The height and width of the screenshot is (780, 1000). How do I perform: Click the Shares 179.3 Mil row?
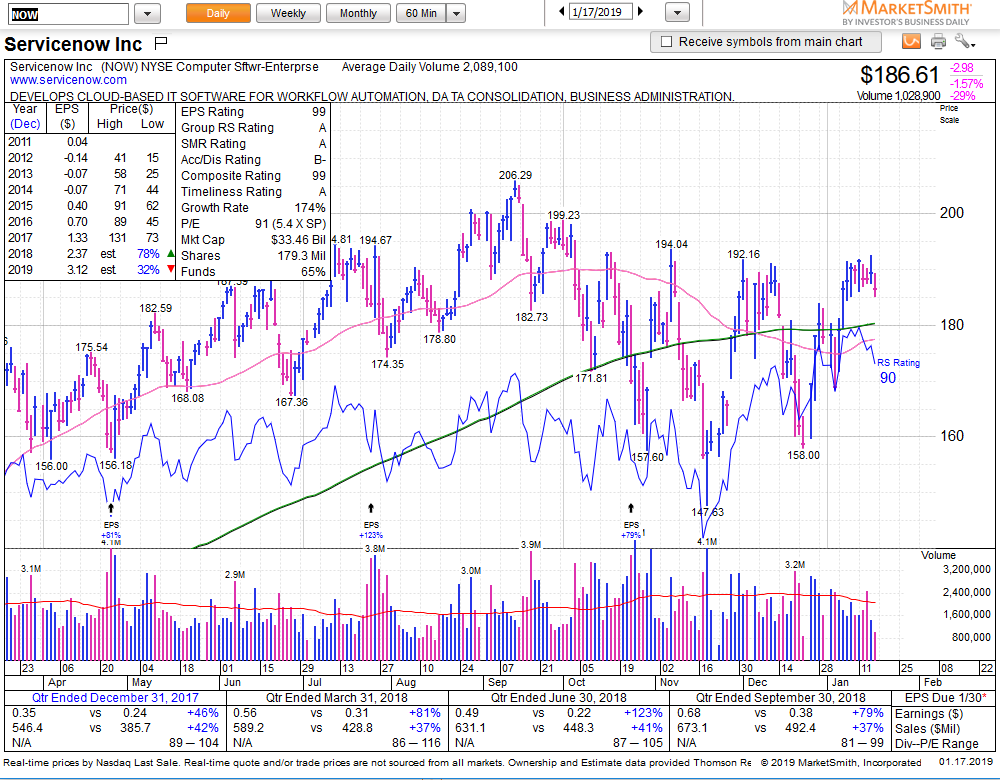253,256
